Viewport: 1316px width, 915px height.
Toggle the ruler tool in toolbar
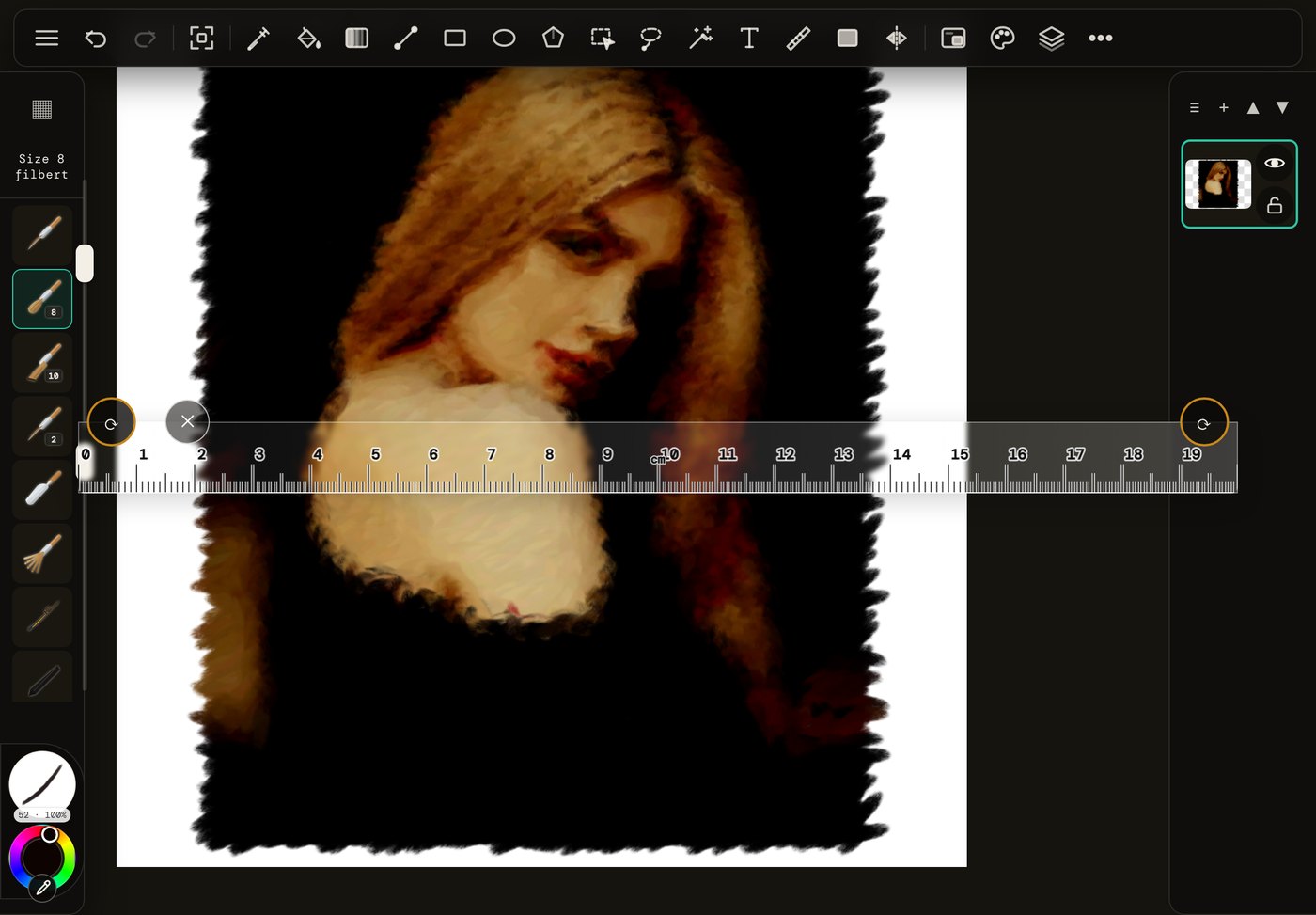click(x=798, y=39)
